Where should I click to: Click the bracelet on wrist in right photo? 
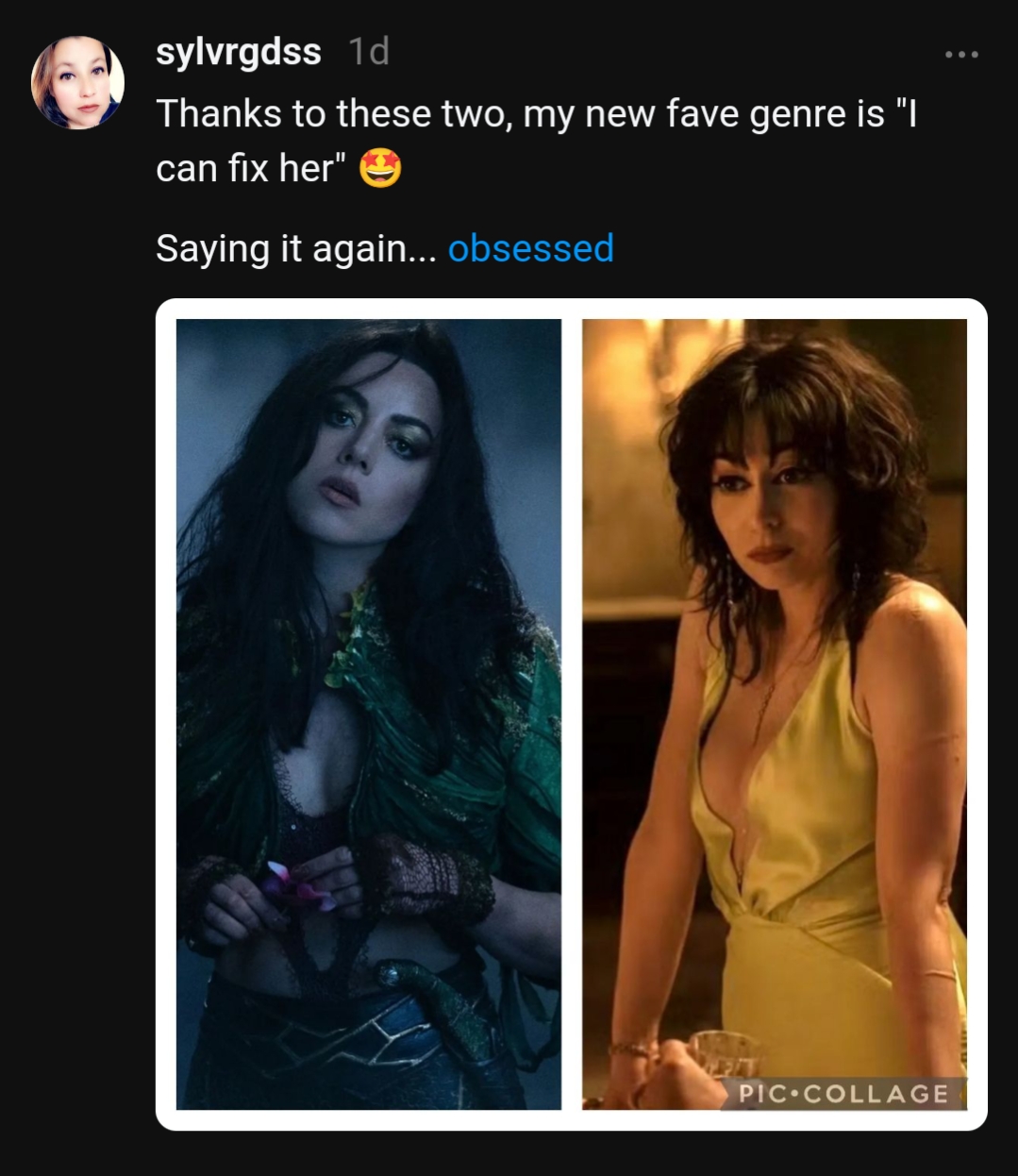coord(630,1049)
